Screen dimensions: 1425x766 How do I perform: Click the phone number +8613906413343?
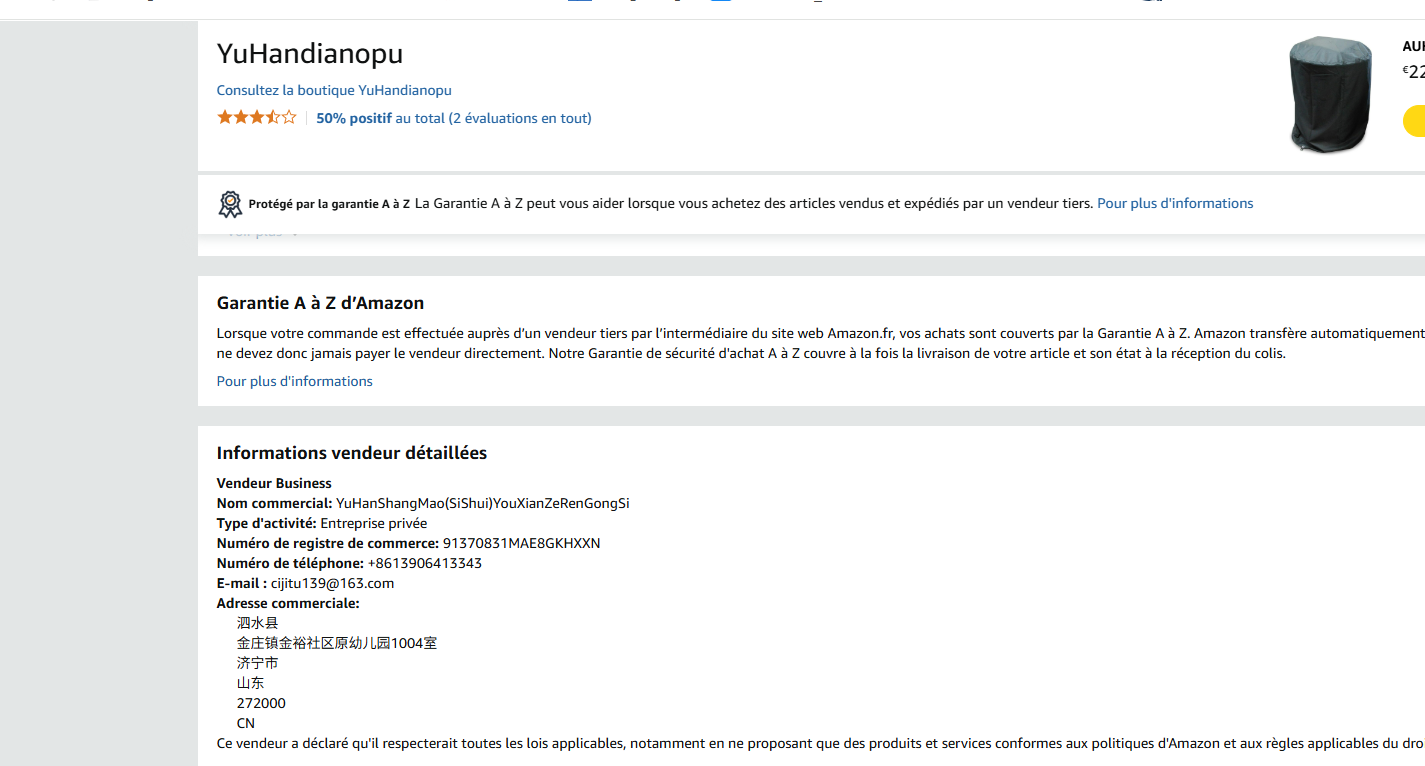425,563
